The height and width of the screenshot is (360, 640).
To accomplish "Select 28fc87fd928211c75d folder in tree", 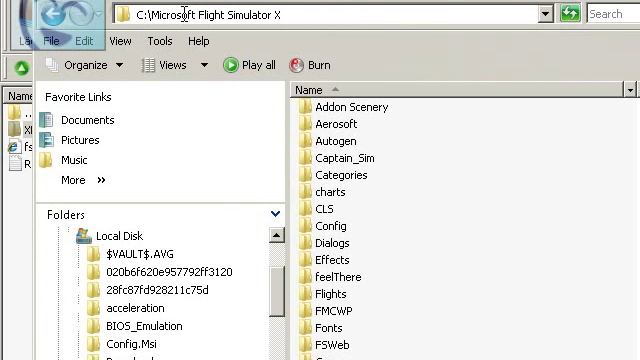I will coord(158,290).
